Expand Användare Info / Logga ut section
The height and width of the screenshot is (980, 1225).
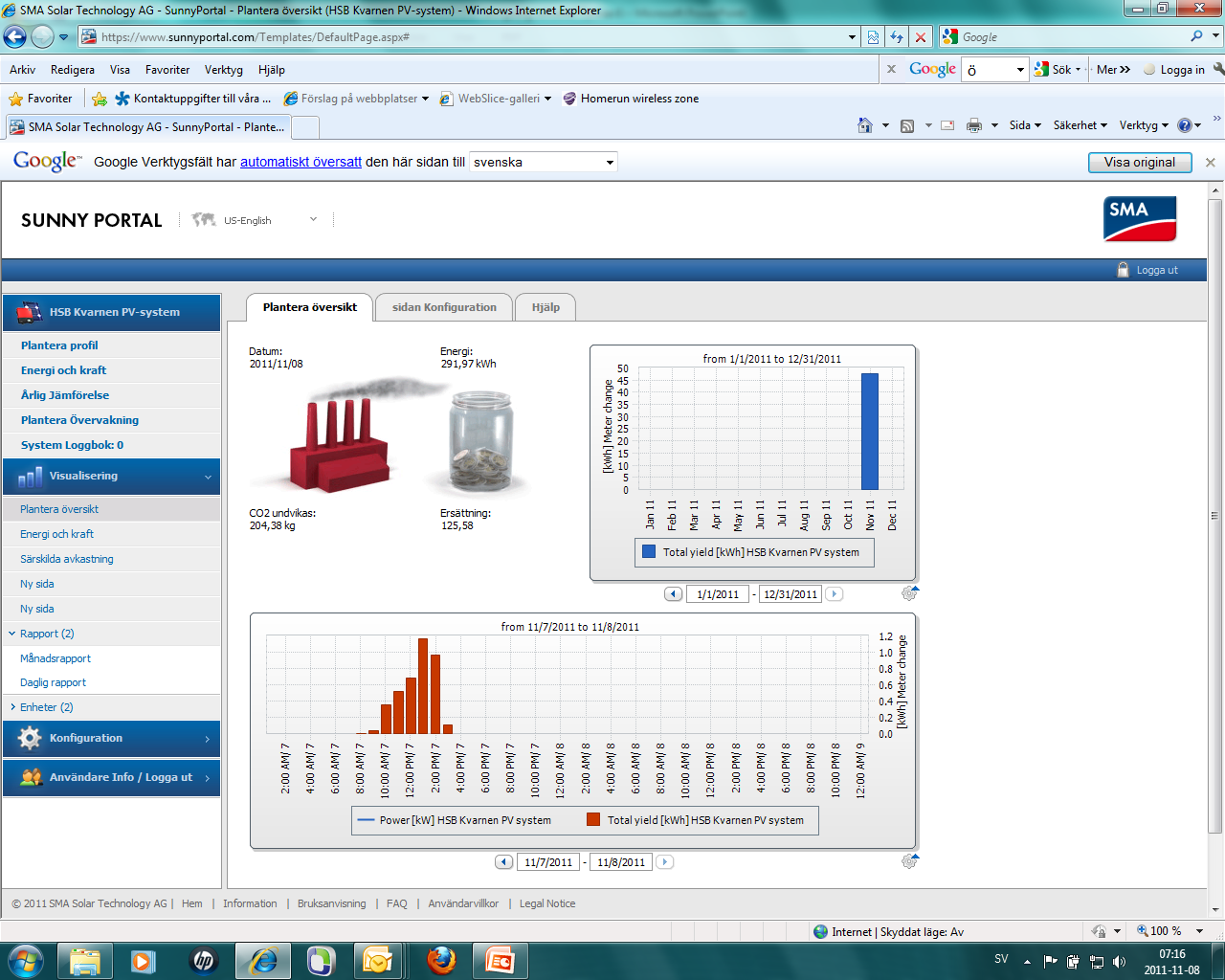pyautogui.click(x=111, y=777)
